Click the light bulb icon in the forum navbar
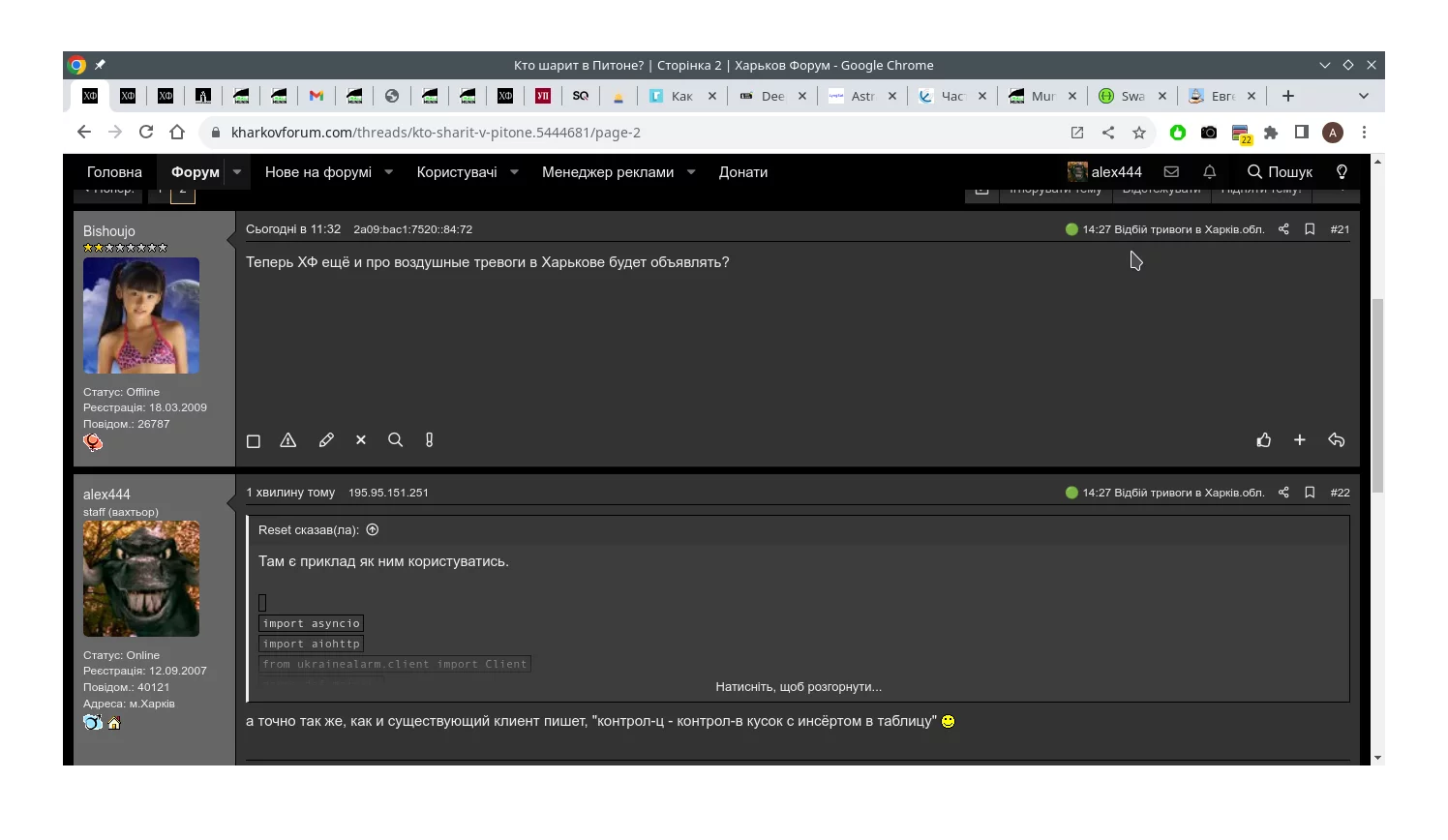The height and width of the screenshot is (840, 1448). 1342,172
